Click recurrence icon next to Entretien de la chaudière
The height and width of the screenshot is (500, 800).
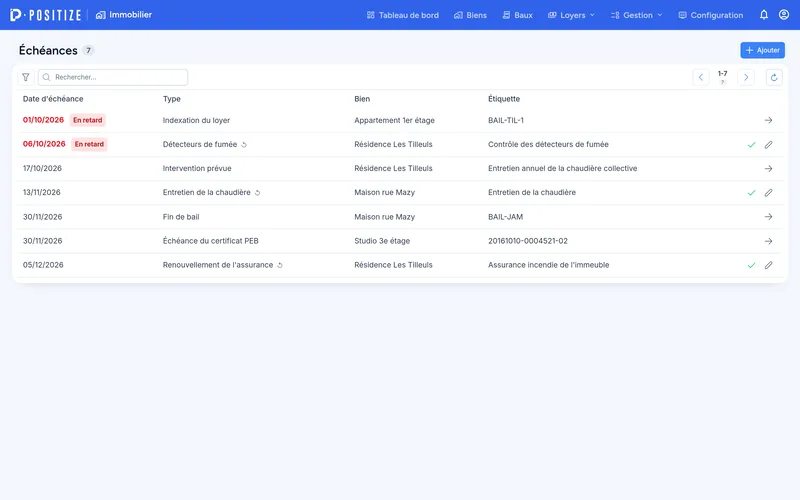[x=258, y=193]
